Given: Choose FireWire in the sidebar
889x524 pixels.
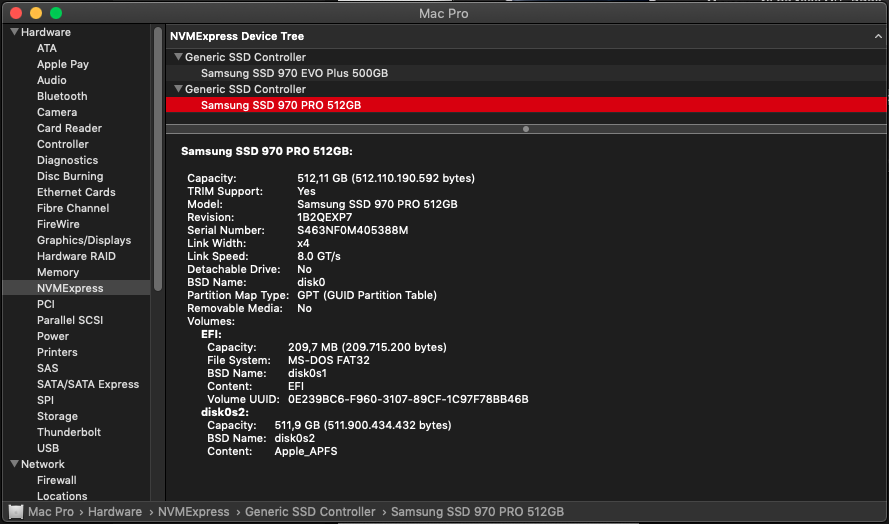Looking at the screenshot, I should click(58, 224).
